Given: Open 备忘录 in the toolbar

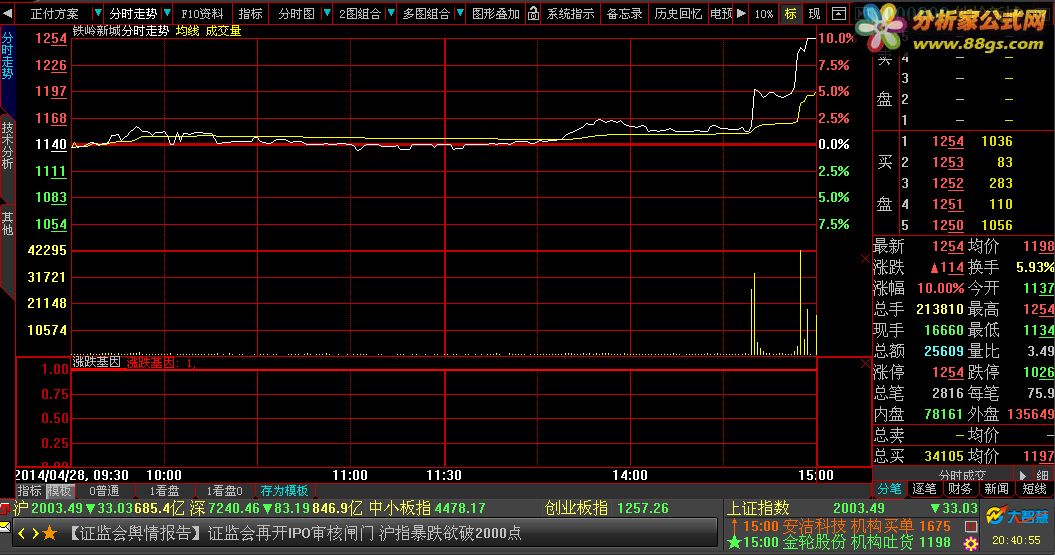Looking at the screenshot, I should click(624, 13).
